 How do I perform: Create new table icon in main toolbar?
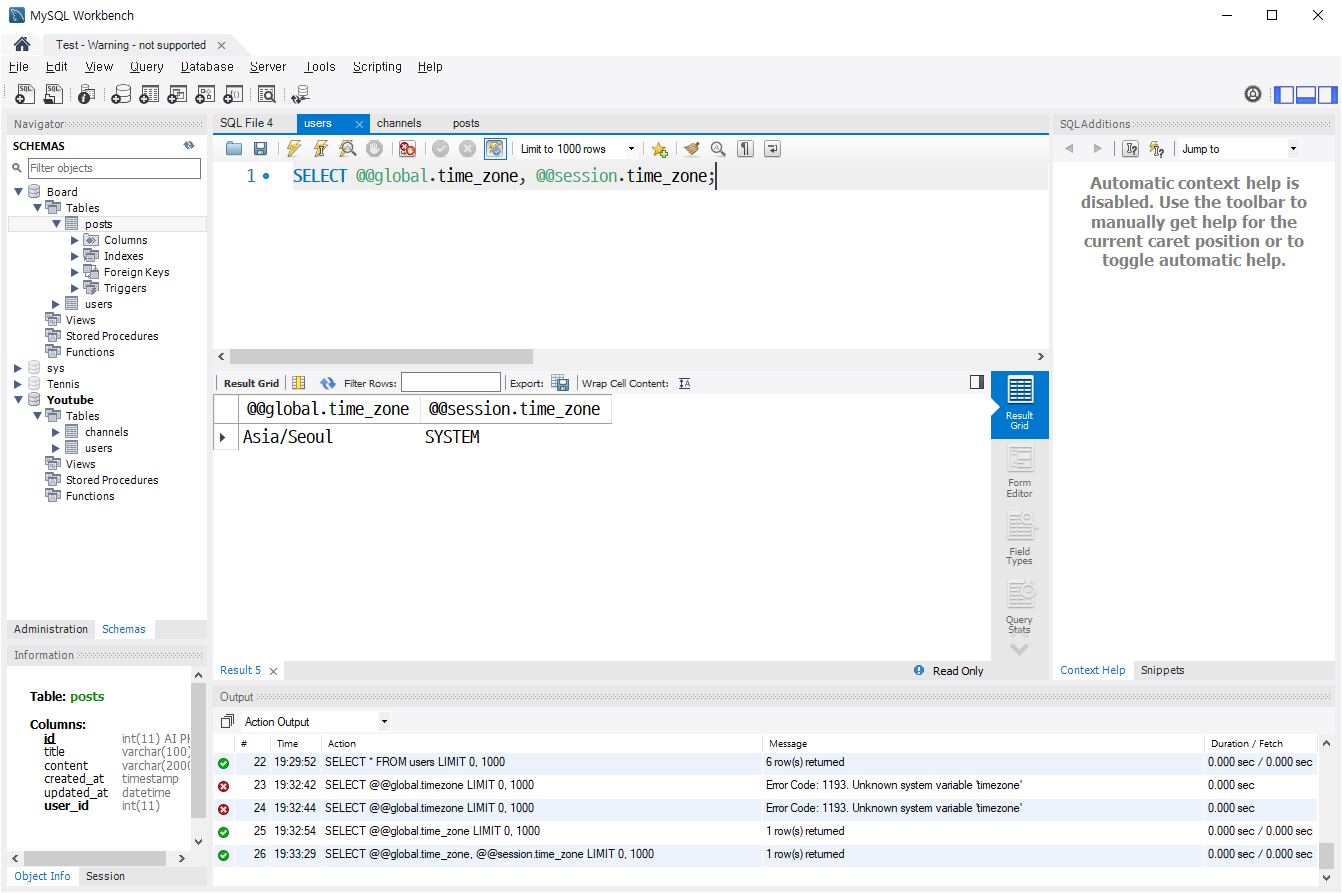click(149, 94)
